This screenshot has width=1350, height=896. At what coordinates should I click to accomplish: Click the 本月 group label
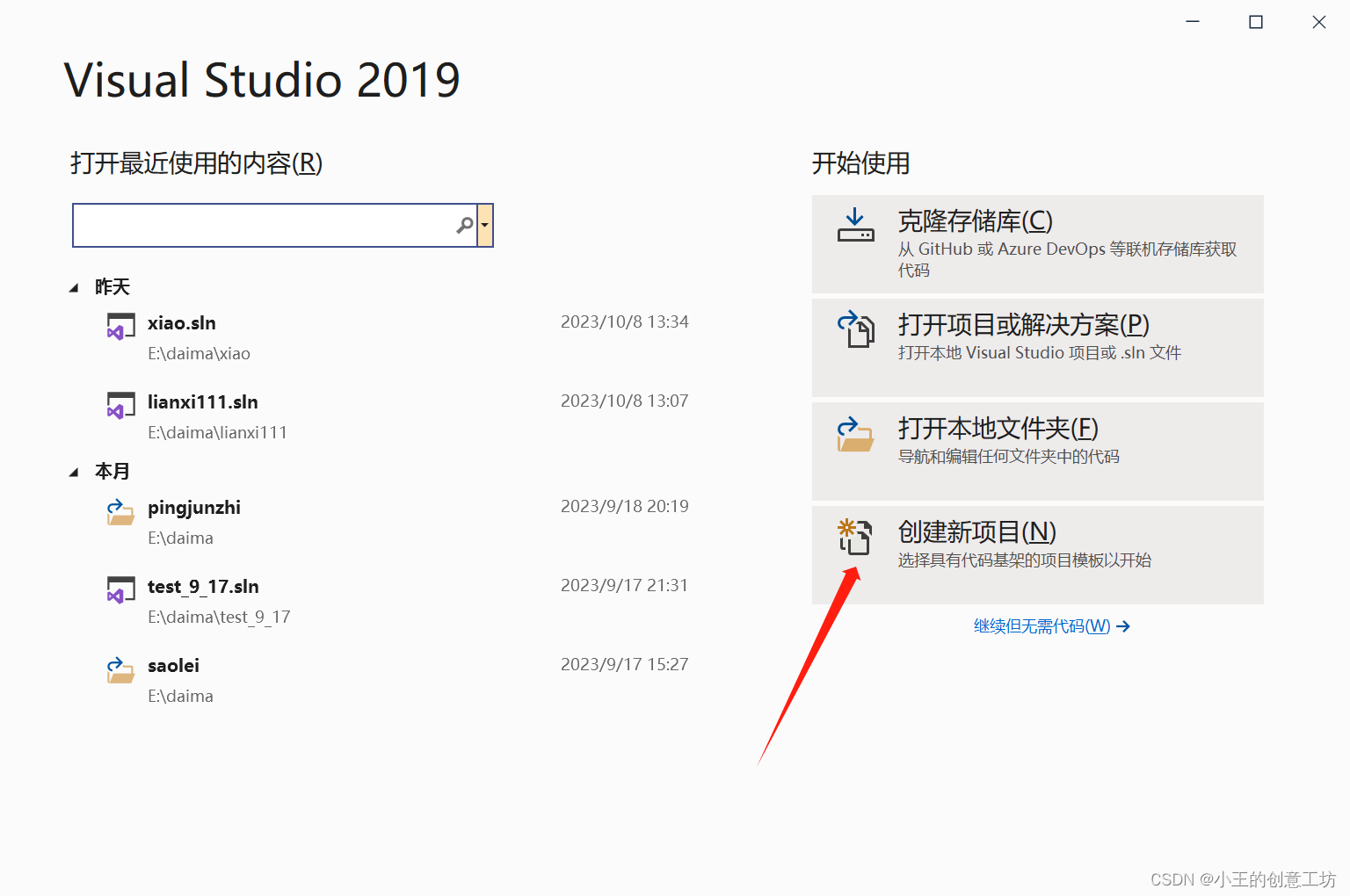[112, 472]
